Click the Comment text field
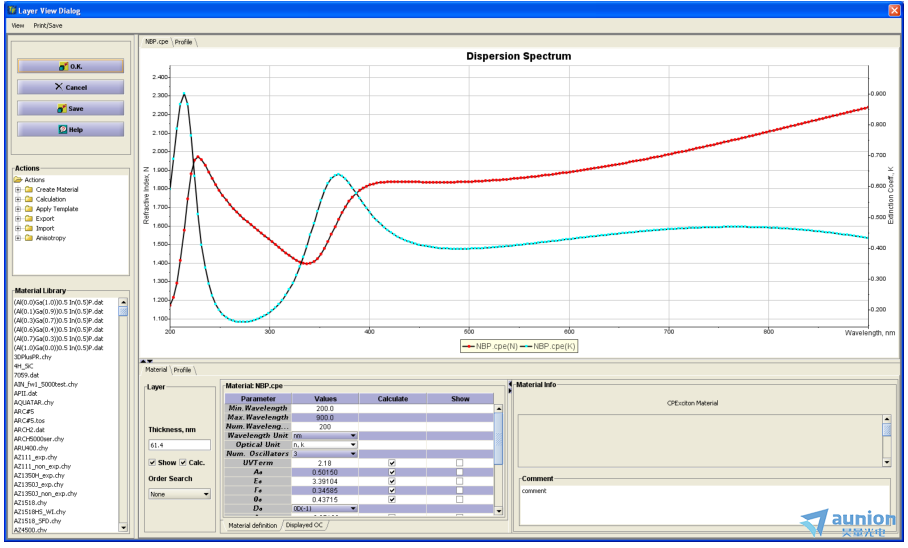 click(704, 504)
